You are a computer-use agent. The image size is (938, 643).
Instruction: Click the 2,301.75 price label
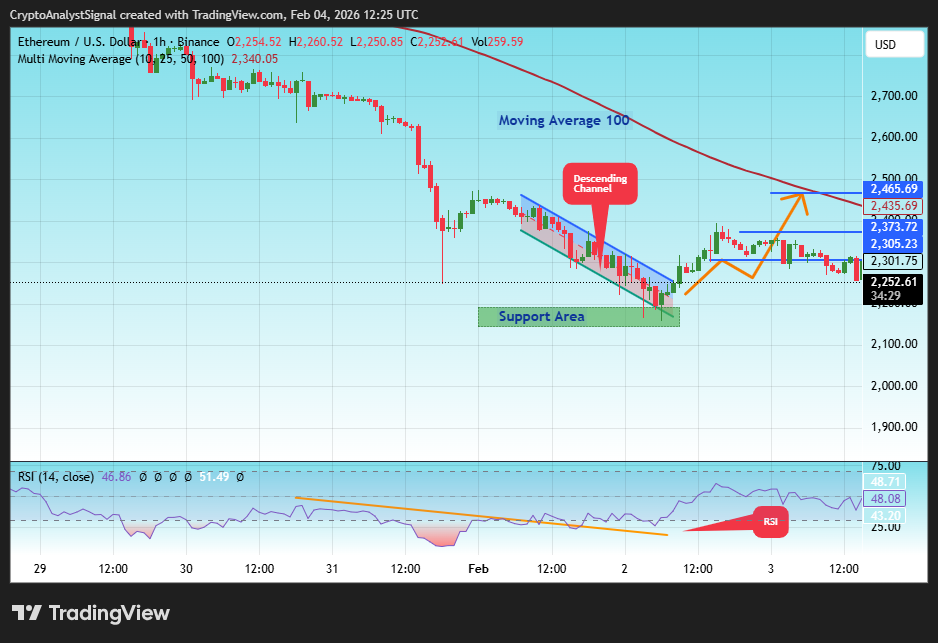point(894,261)
